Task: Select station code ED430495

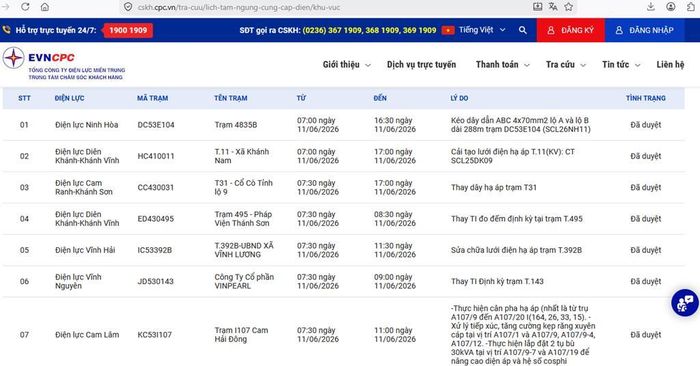Action: 156,219
